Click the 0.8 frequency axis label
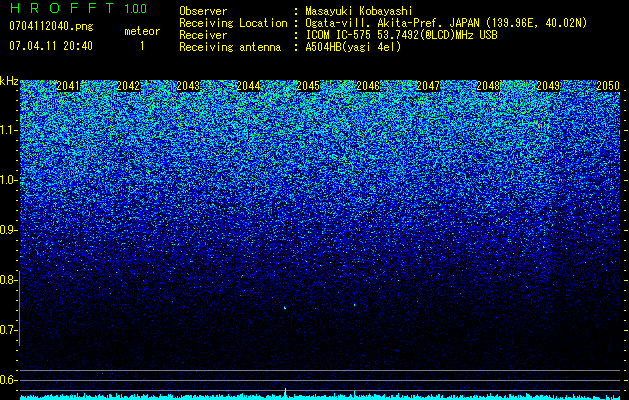The height and width of the screenshot is (400, 629). pyautogui.click(x=8, y=280)
